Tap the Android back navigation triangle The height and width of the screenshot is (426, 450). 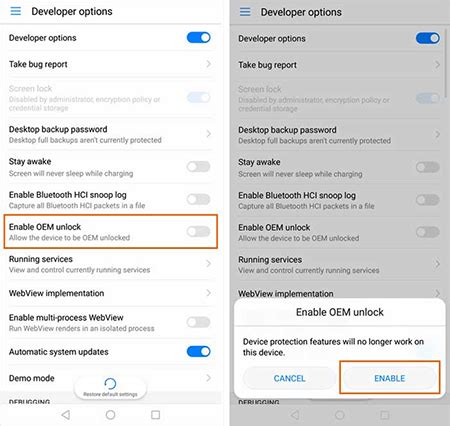(66, 415)
